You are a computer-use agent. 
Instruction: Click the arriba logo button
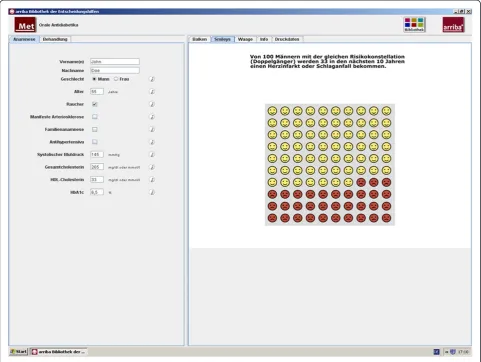tap(453, 25)
